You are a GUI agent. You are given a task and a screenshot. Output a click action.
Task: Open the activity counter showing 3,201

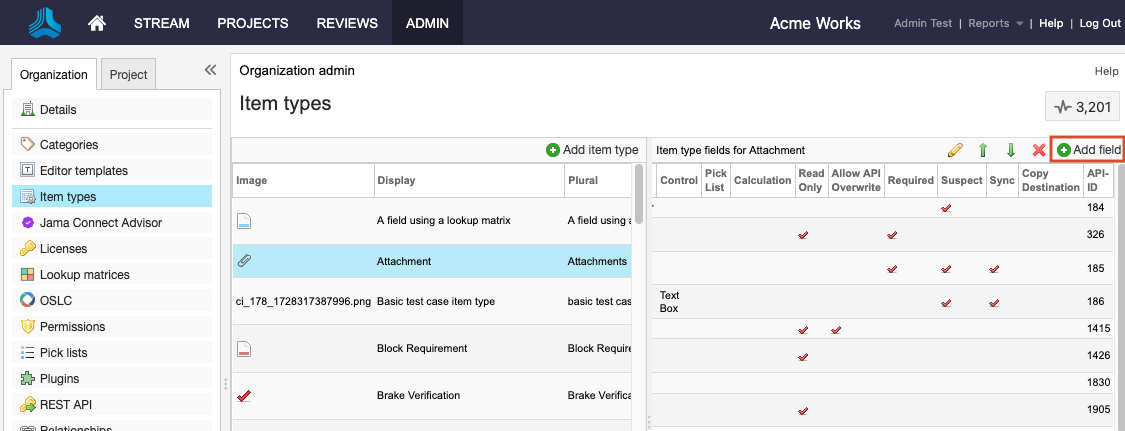point(1081,108)
